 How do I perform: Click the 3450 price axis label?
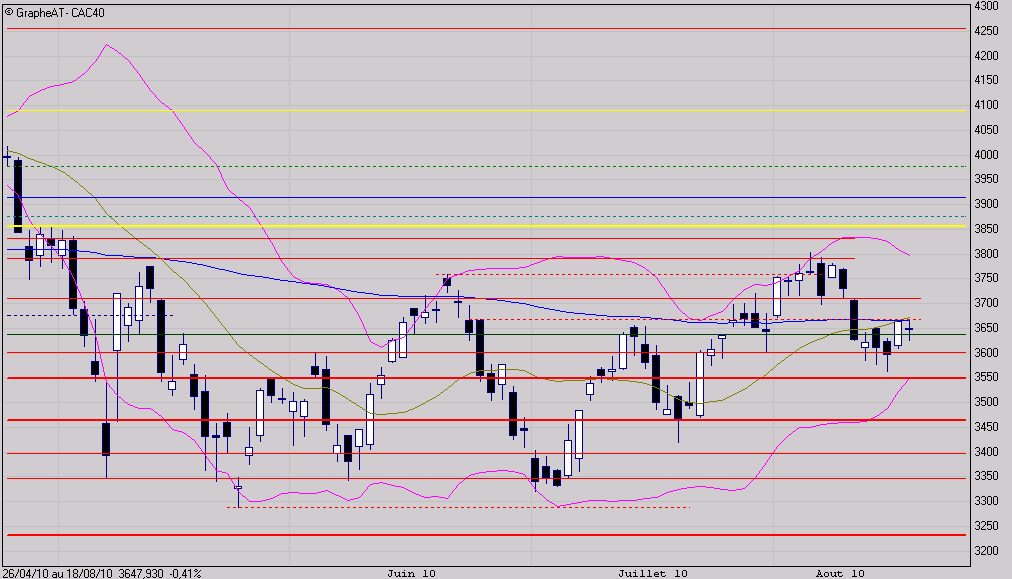point(986,427)
